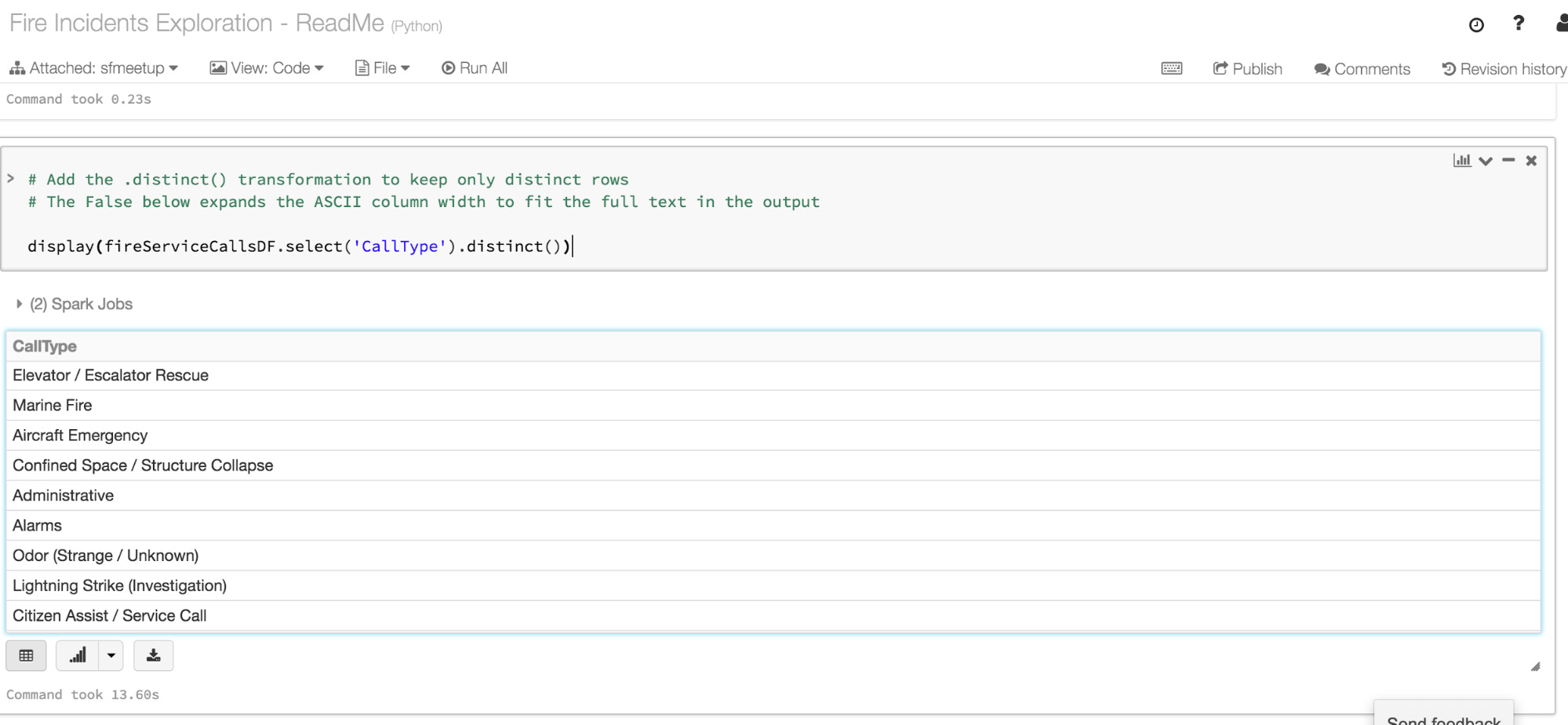Click the Publish button
The width and height of the screenshot is (1568, 725).
point(1247,69)
